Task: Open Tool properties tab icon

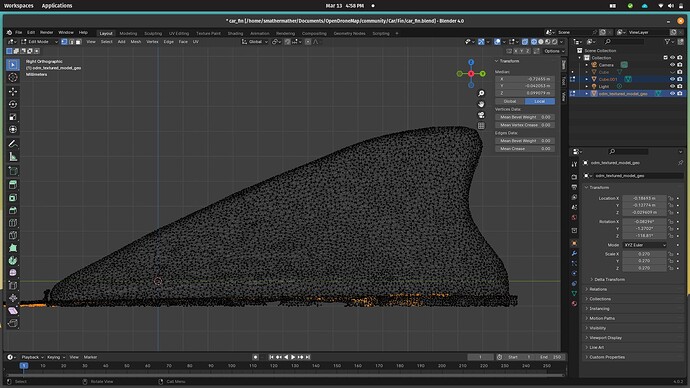Action: click(574, 164)
